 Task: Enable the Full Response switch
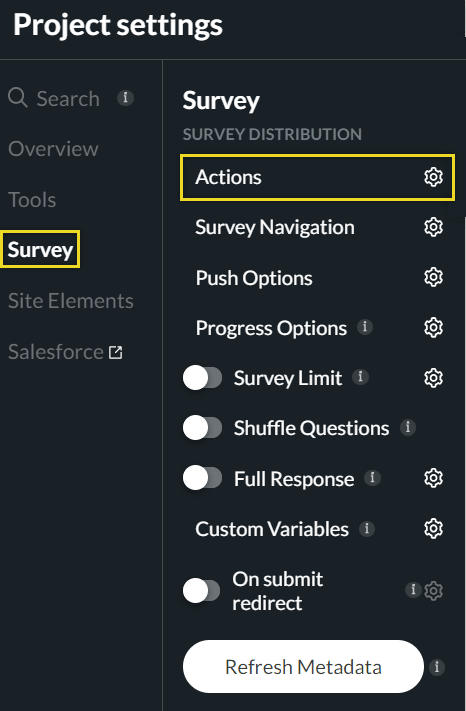pos(203,478)
